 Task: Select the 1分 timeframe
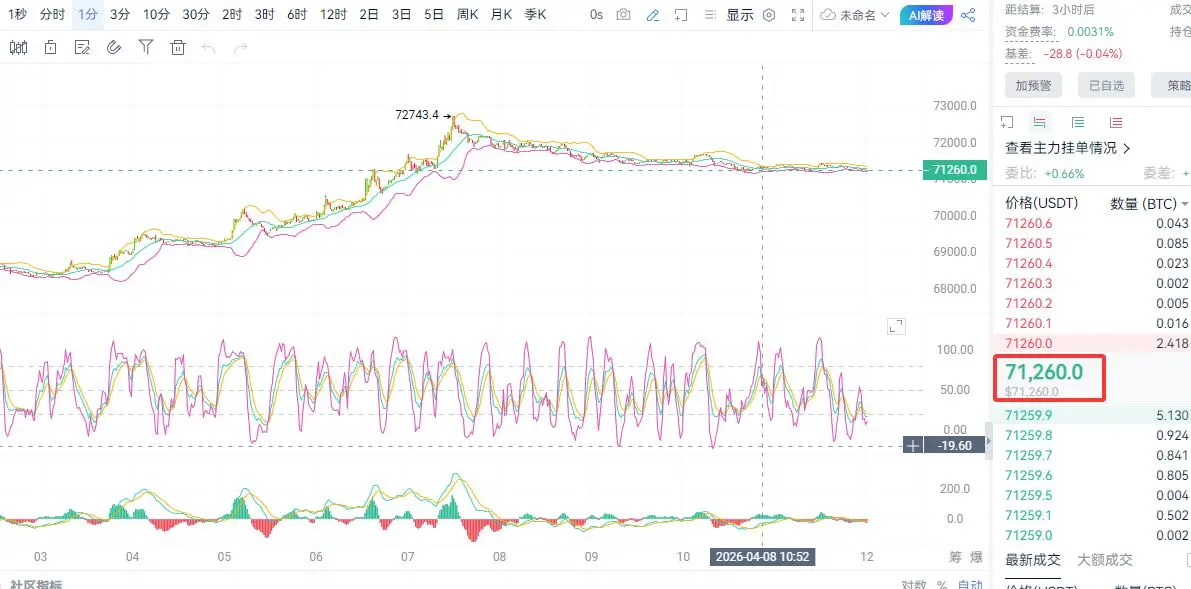pyautogui.click(x=88, y=14)
